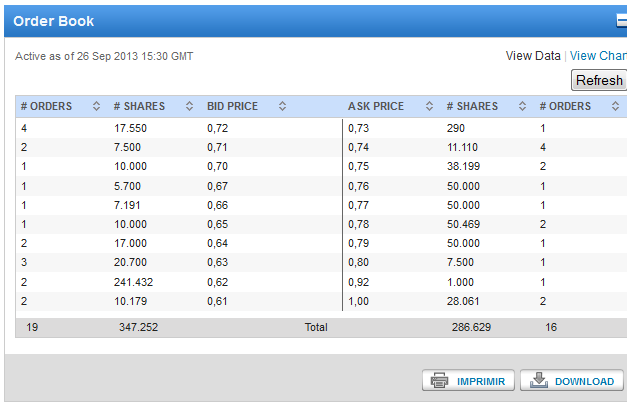Image resolution: width=633 pixels, height=407 pixels.
Task: Select shares value 17.000
Action: point(130,243)
